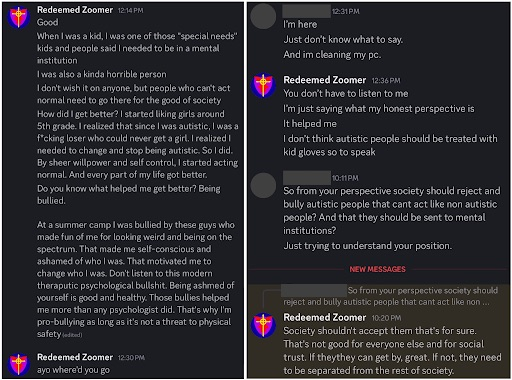Click Redeemed Zoomer avatar beside 10:20 PM reply
This screenshot has width=512, height=380.
coord(263,325)
